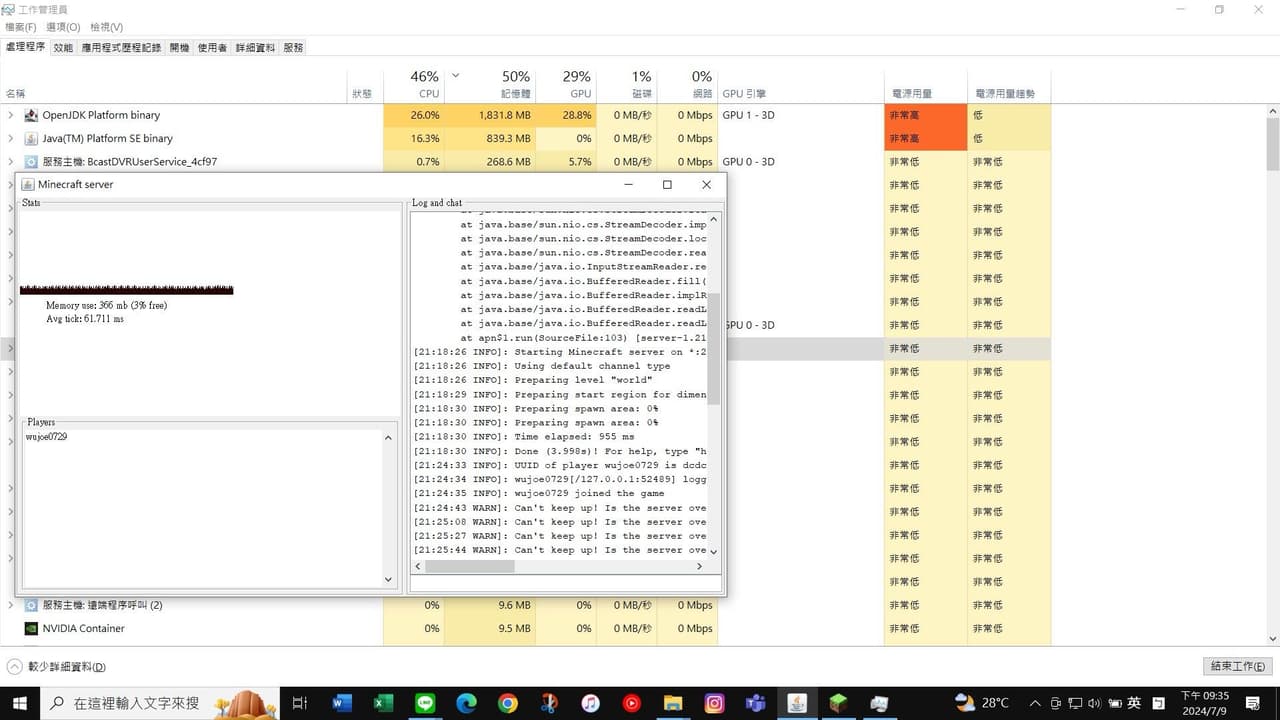Open Microsoft Edge from the taskbar
1280x720 pixels.
coord(467,703)
